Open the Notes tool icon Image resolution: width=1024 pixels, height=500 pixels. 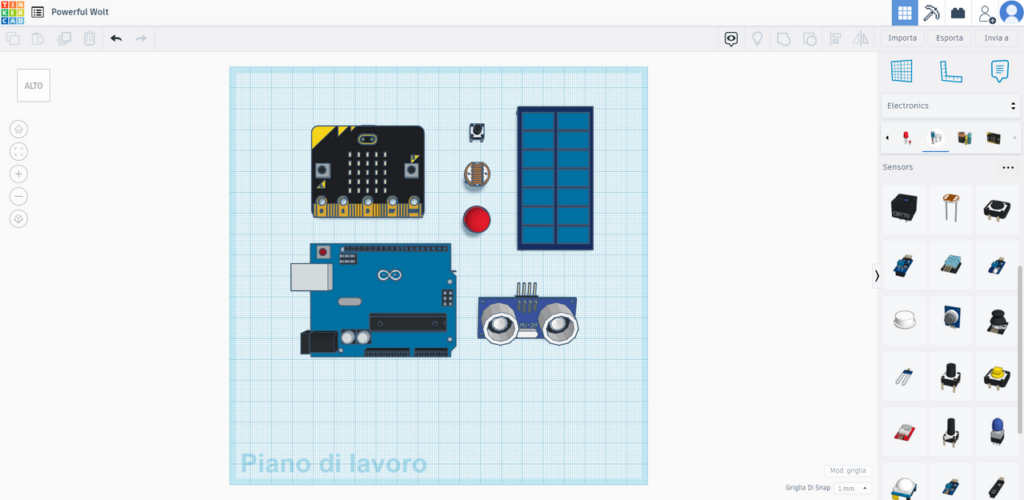(1000, 70)
